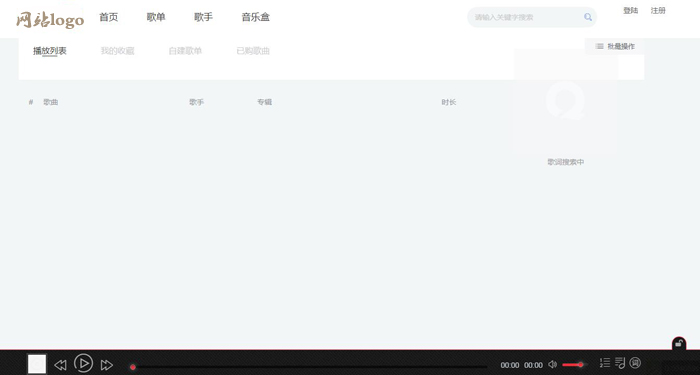
Task: Click the song progress slider handle
Action: pyautogui.click(x=133, y=367)
